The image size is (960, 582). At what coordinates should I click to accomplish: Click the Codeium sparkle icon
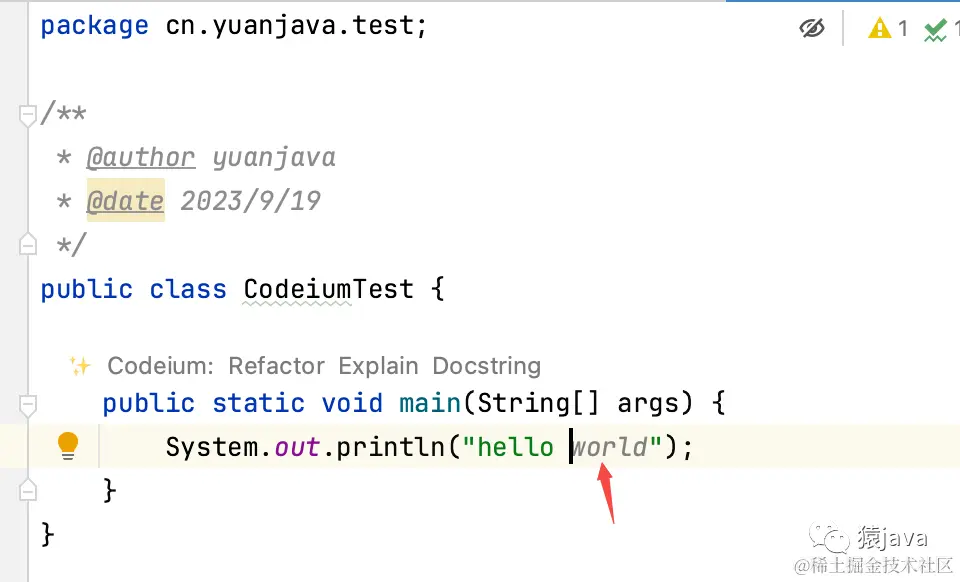[x=80, y=366]
